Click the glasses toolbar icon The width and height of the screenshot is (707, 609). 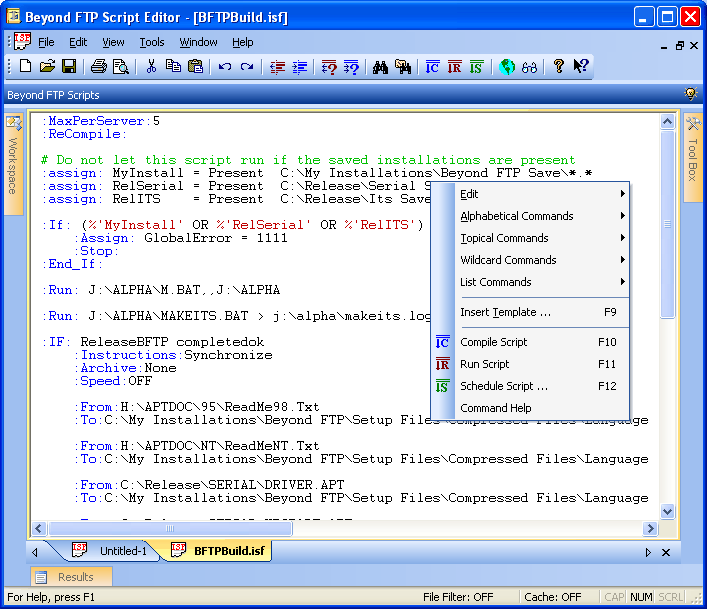pos(529,68)
